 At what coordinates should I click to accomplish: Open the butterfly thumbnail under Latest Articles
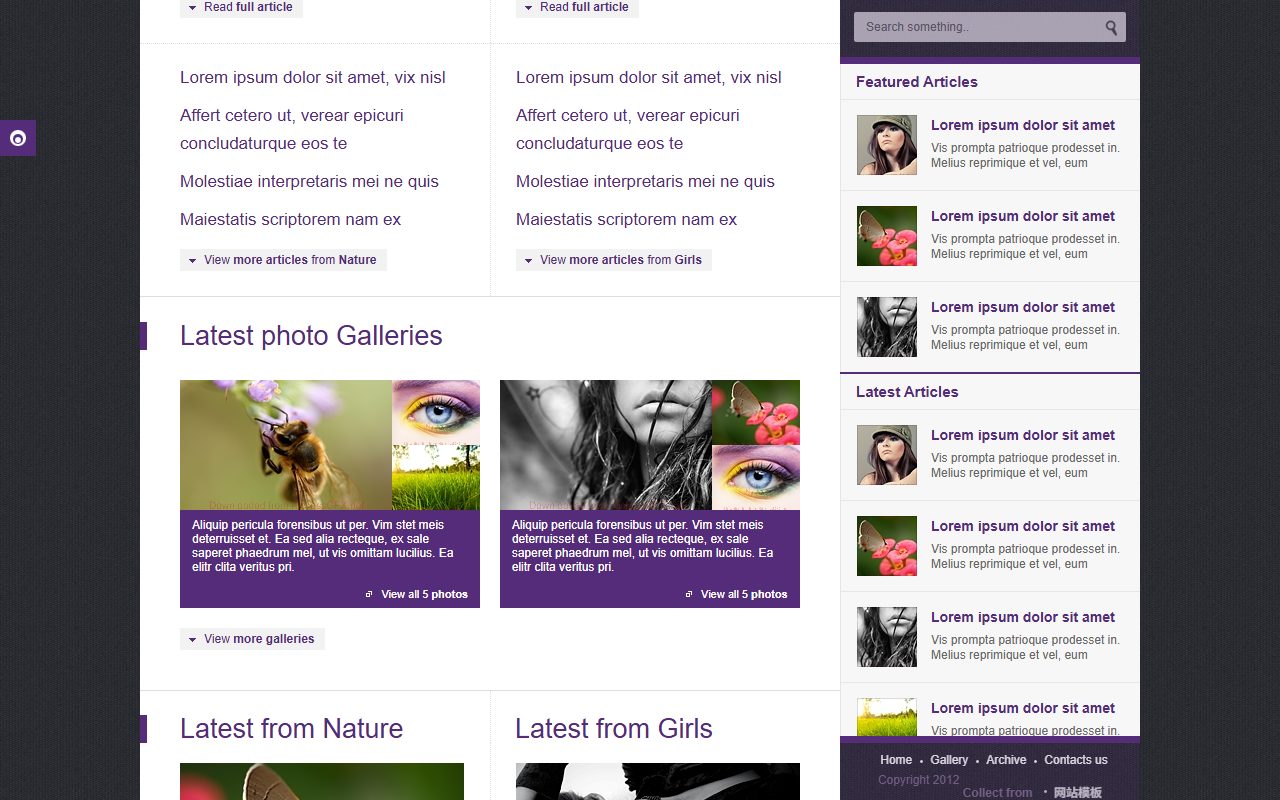tap(887, 546)
